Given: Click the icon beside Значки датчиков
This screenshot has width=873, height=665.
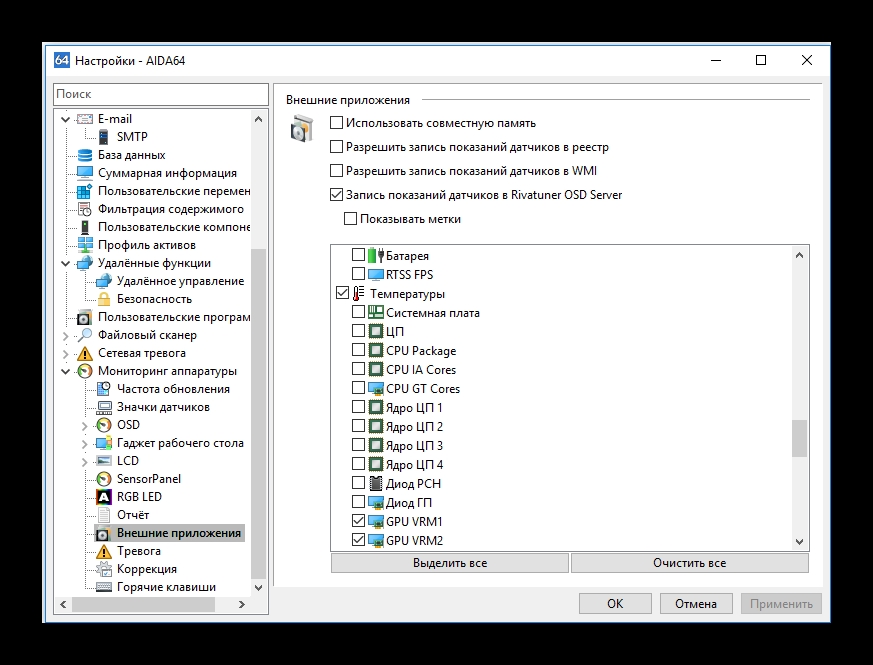Looking at the screenshot, I should click(x=104, y=407).
